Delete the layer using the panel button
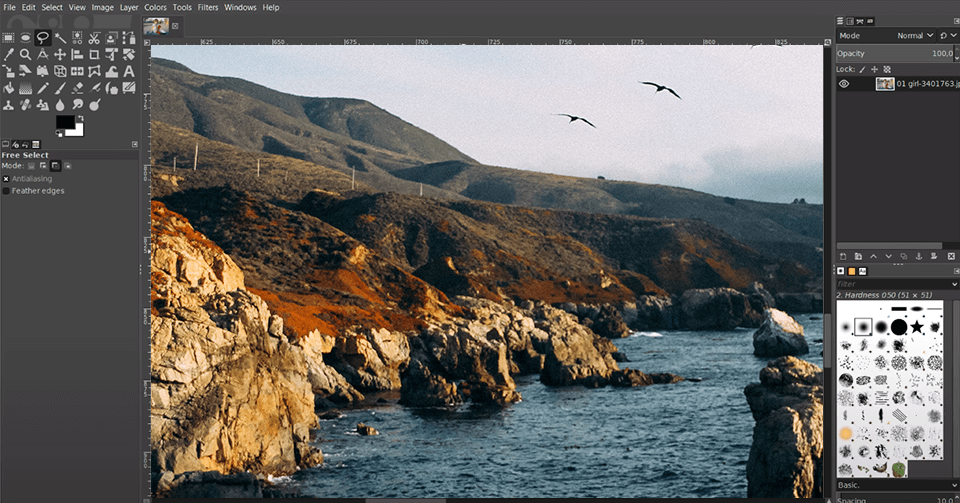Viewport: 960px width, 503px height. (949, 257)
